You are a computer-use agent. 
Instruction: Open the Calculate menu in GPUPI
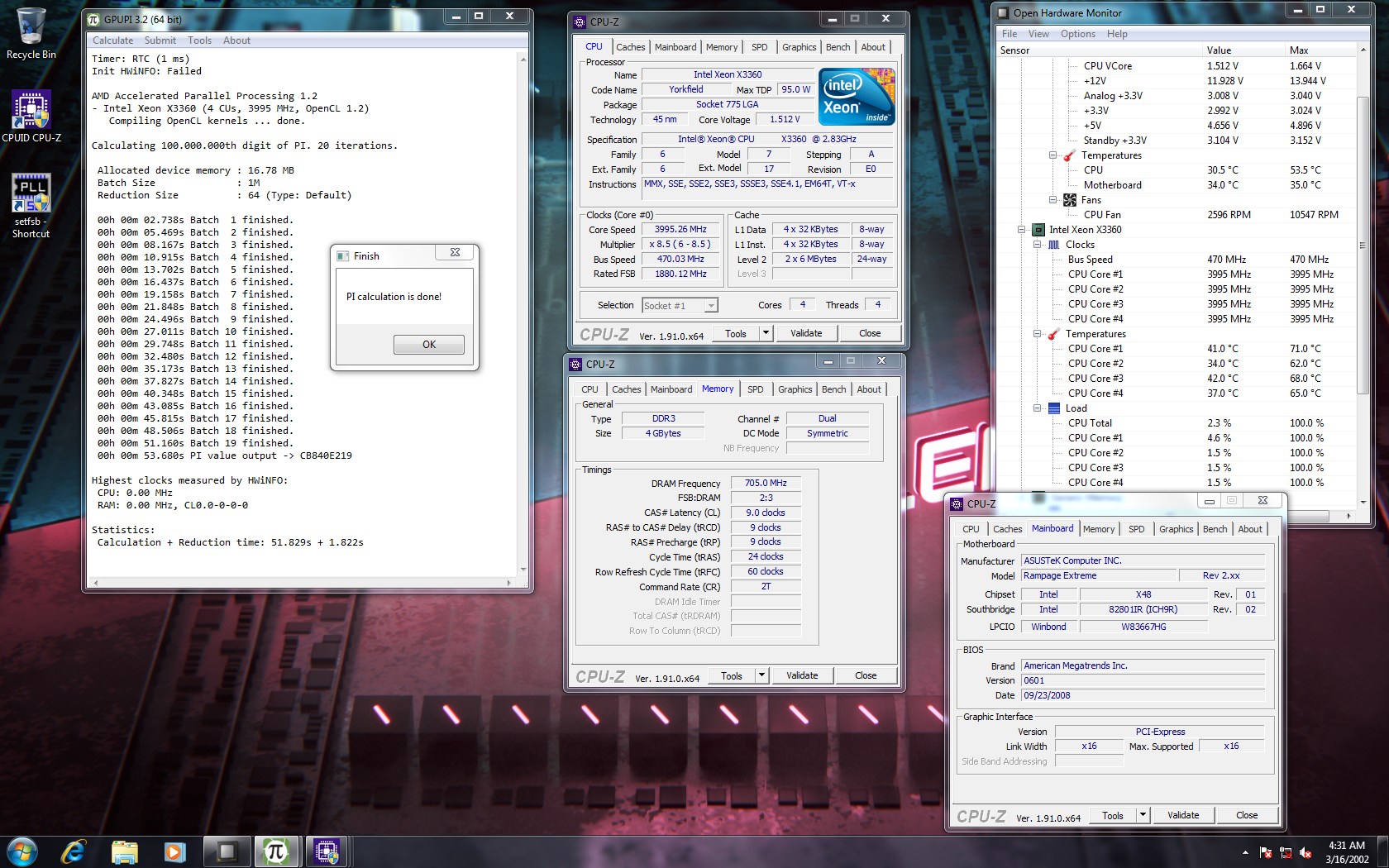(112, 41)
